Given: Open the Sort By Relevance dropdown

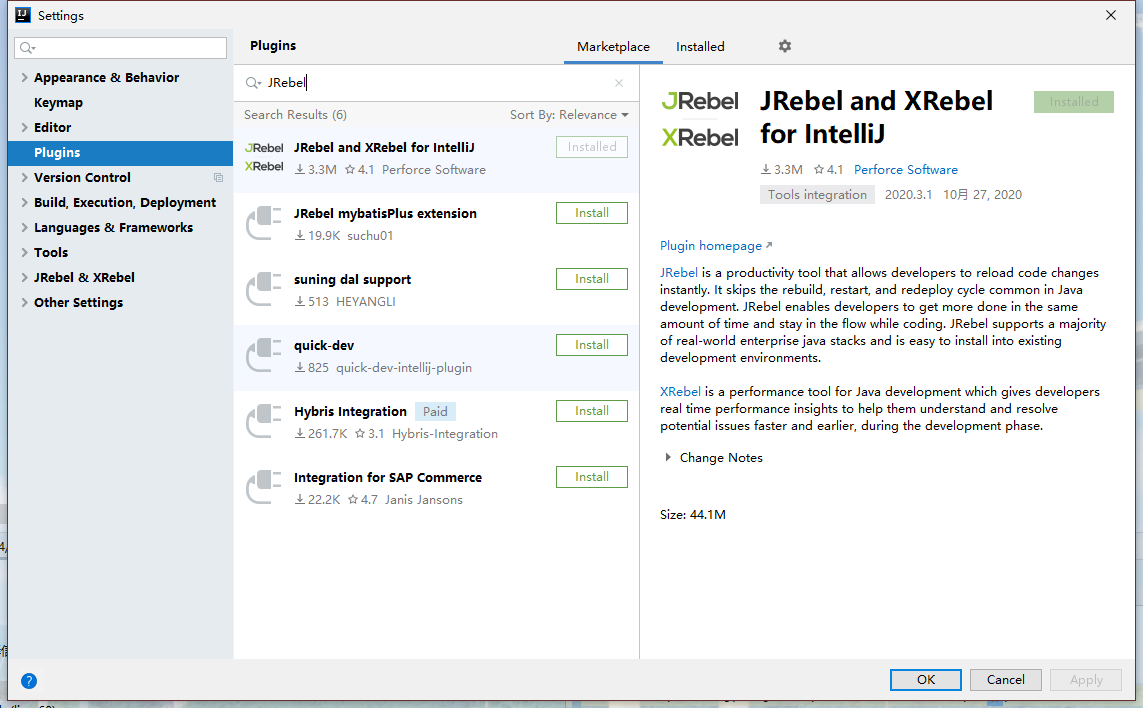Looking at the screenshot, I should [568, 115].
